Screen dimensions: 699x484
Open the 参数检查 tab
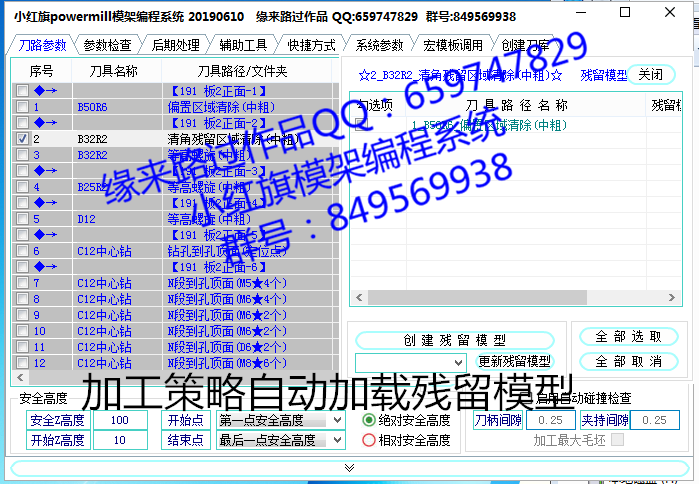click(x=107, y=45)
